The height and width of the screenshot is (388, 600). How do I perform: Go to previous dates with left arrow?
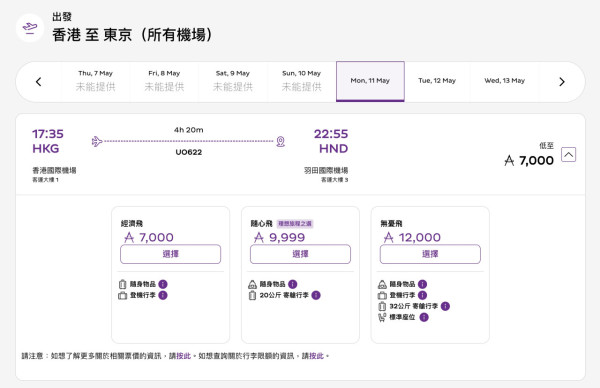pos(39,82)
